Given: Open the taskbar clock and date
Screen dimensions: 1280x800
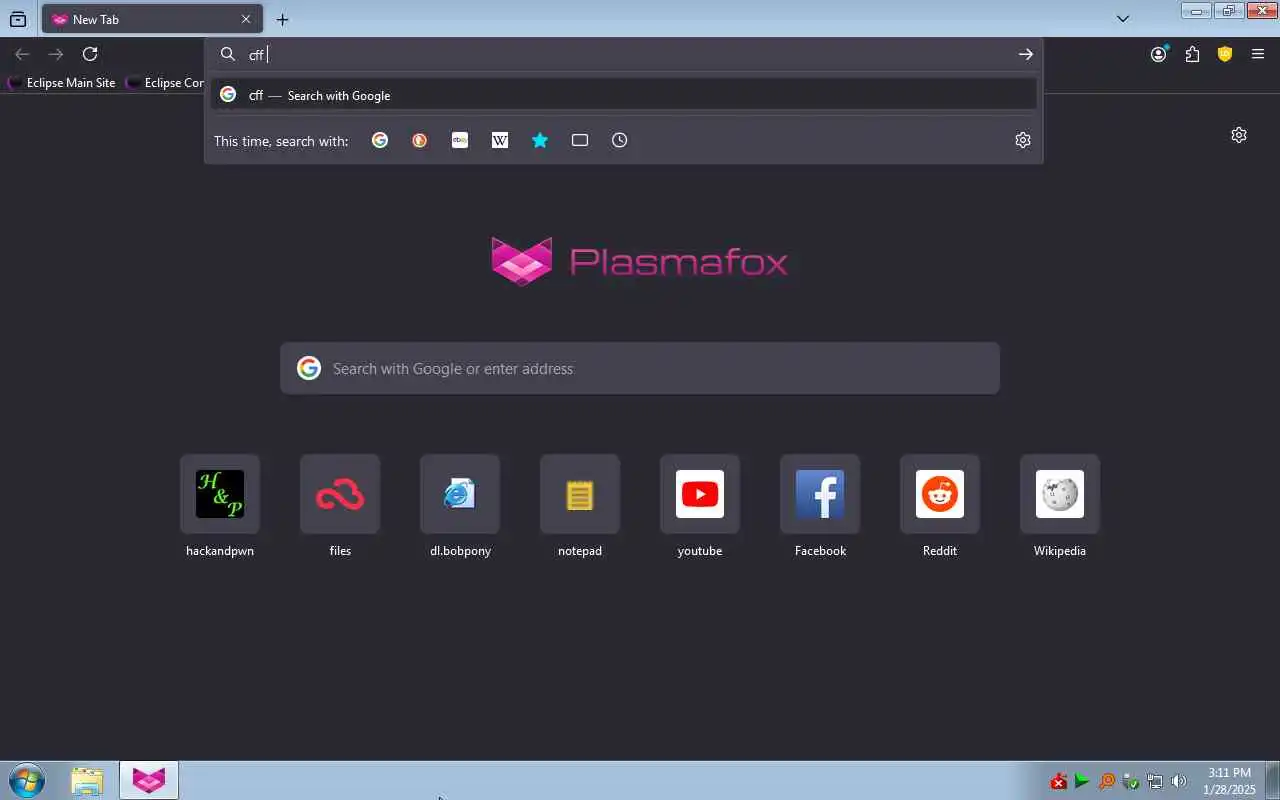Looking at the screenshot, I should tap(1229, 781).
